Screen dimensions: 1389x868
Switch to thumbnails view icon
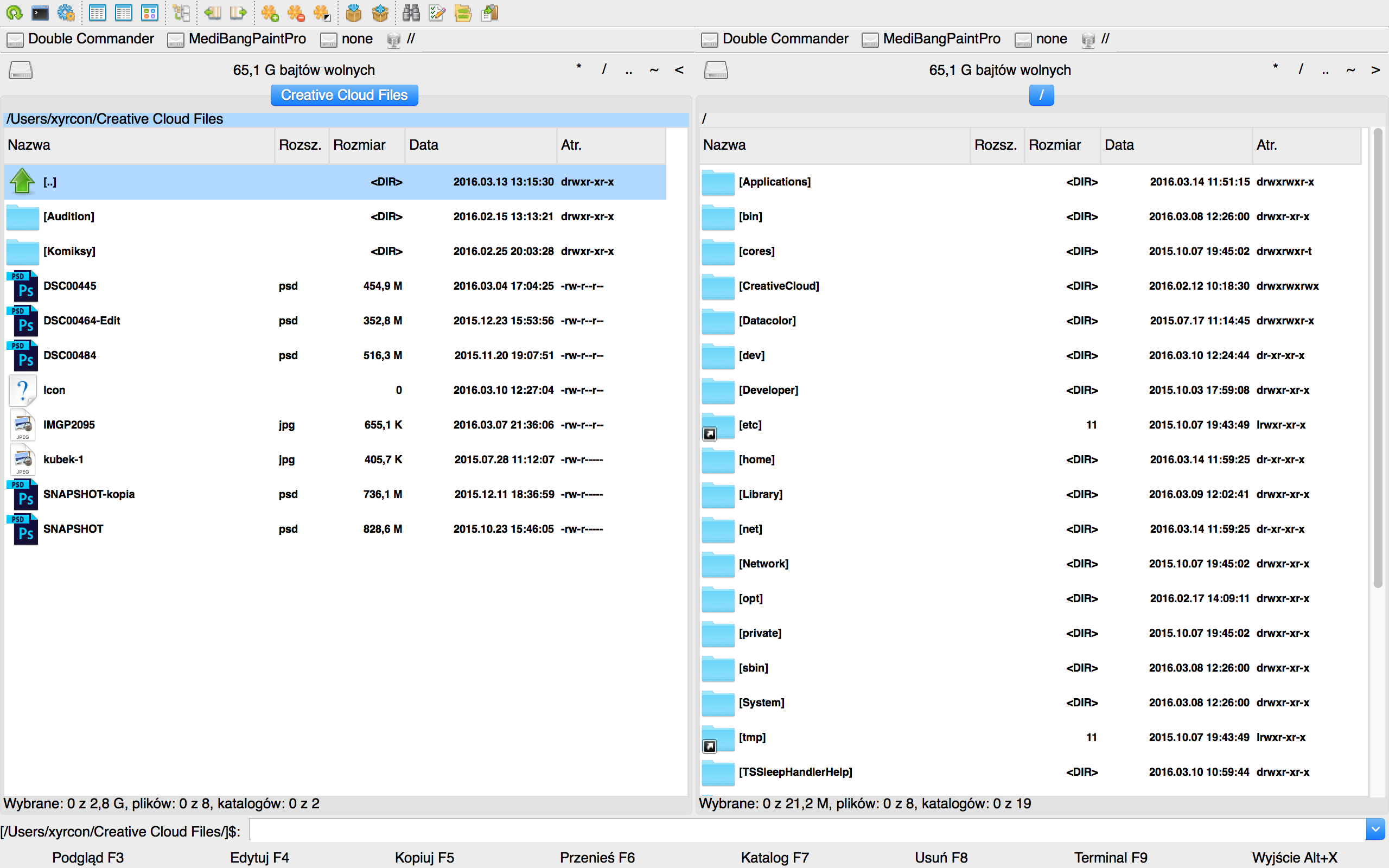(150, 12)
